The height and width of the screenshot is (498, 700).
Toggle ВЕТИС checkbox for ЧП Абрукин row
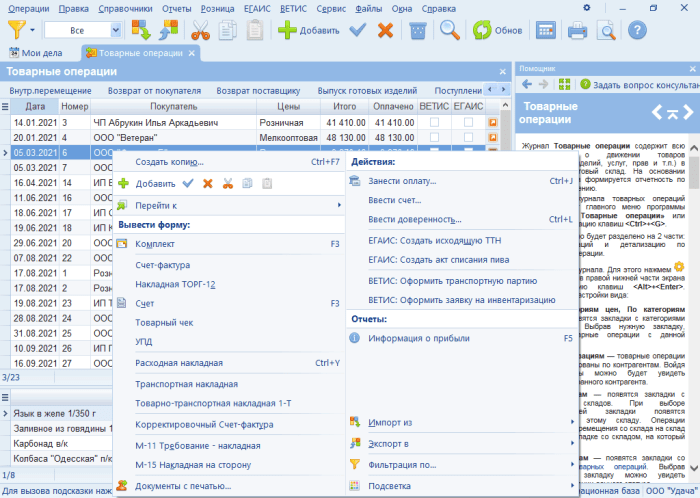(434, 122)
